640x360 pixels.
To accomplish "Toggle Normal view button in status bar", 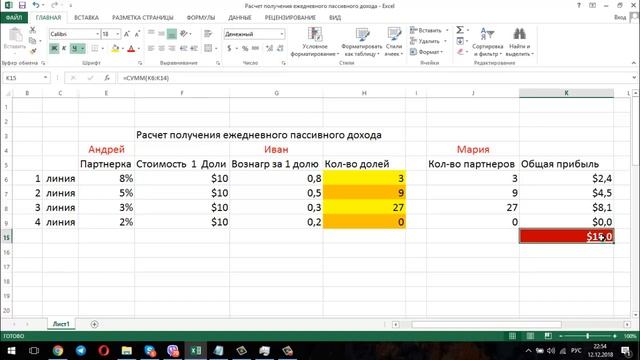I will 512,336.
